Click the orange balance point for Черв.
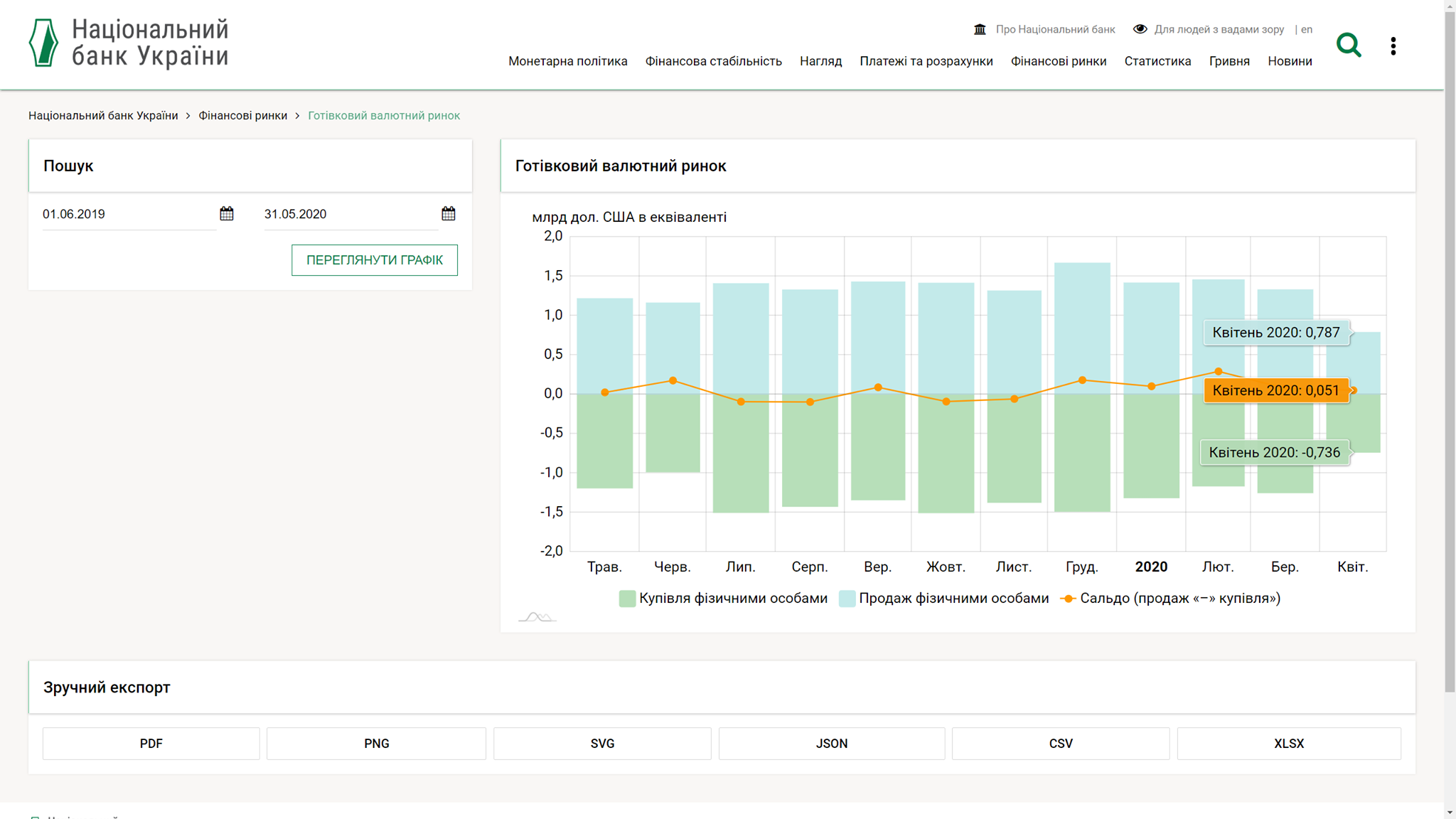 pos(673,380)
